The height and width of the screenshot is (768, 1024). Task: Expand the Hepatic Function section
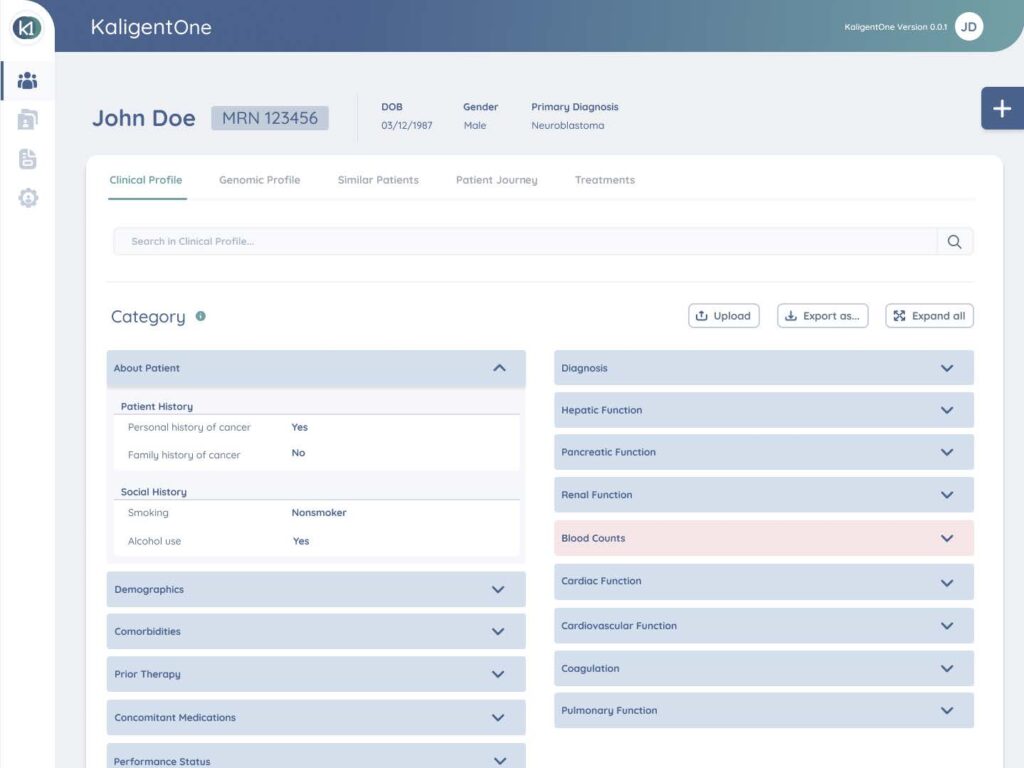point(947,410)
